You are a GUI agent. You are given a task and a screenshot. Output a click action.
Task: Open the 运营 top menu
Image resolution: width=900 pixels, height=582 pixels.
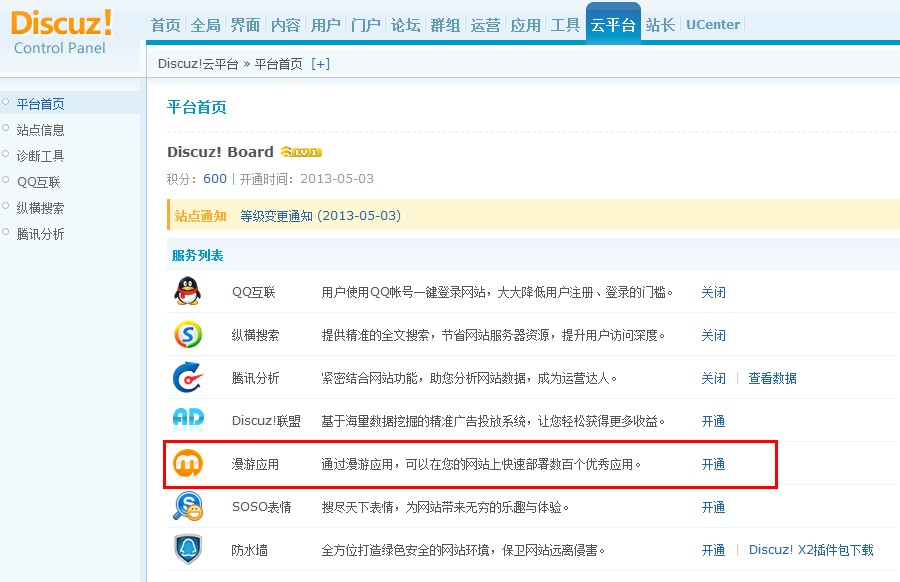coord(486,25)
